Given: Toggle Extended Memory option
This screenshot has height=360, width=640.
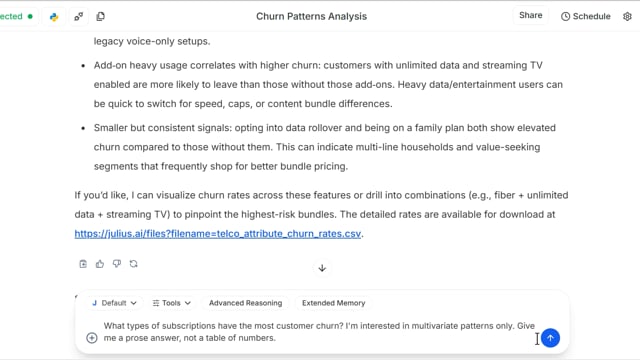Looking at the screenshot, I should pyautogui.click(x=333, y=303).
